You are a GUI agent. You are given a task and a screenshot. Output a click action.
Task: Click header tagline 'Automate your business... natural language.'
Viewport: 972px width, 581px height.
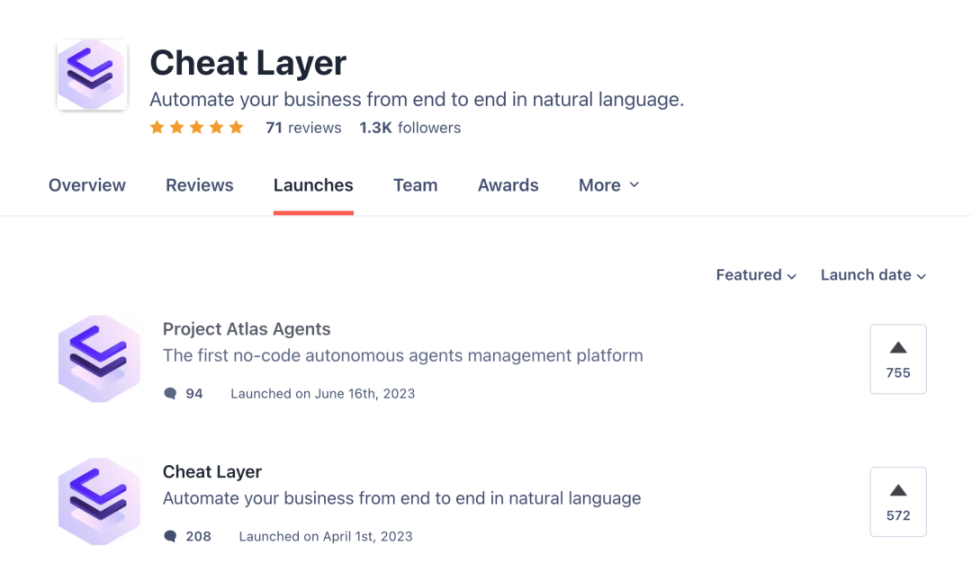(x=417, y=100)
